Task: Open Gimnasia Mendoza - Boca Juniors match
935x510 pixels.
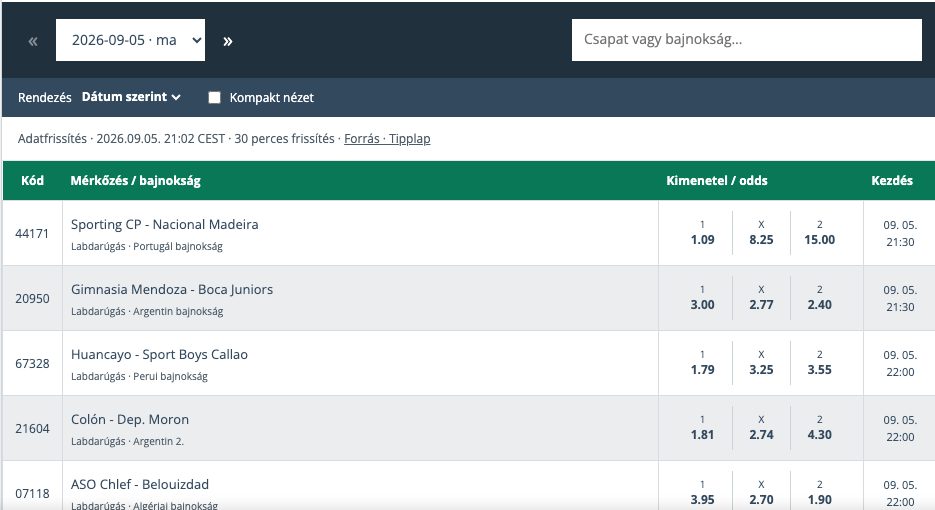Action: (x=172, y=289)
